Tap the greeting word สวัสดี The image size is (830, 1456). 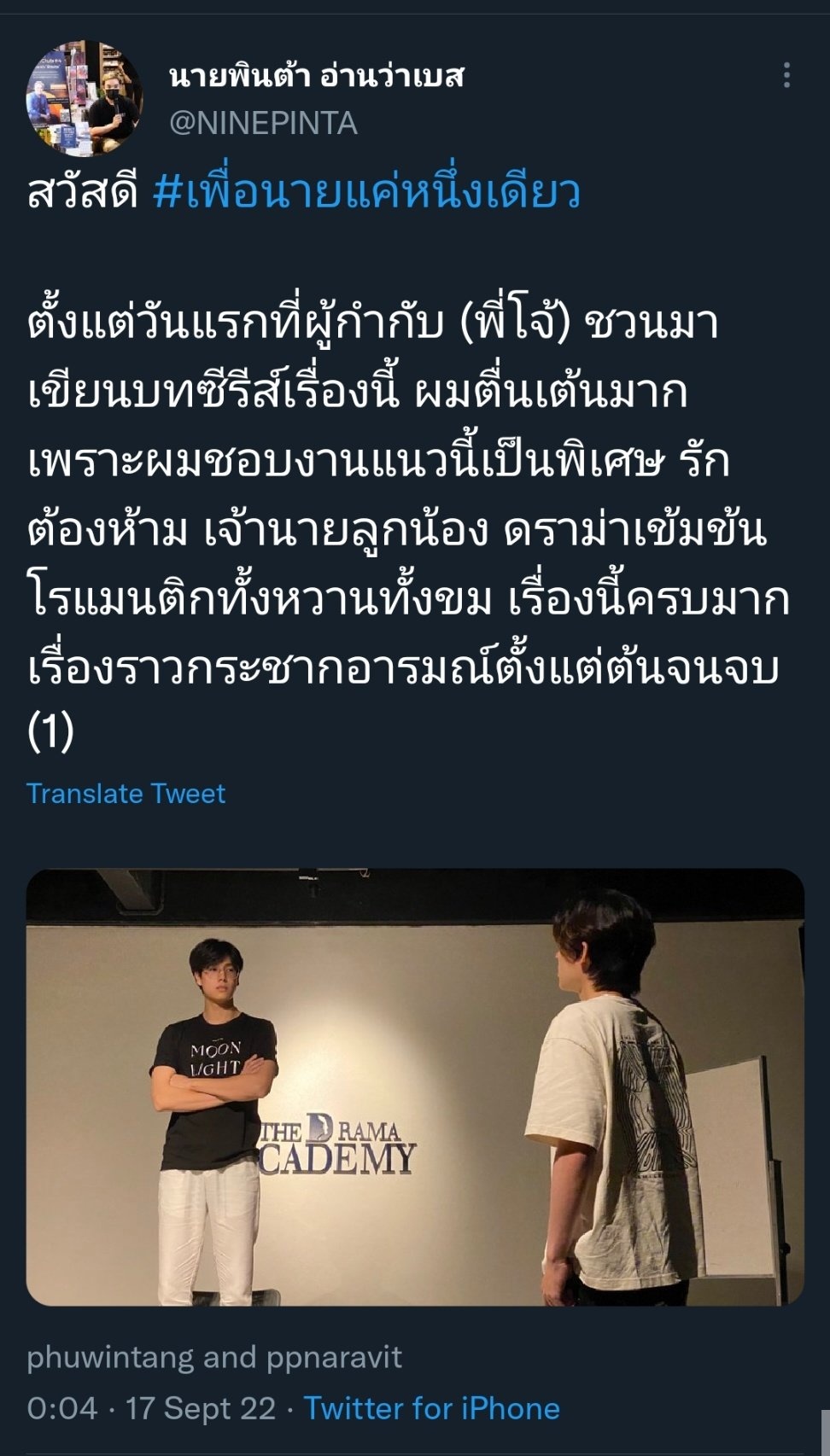coord(83,191)
